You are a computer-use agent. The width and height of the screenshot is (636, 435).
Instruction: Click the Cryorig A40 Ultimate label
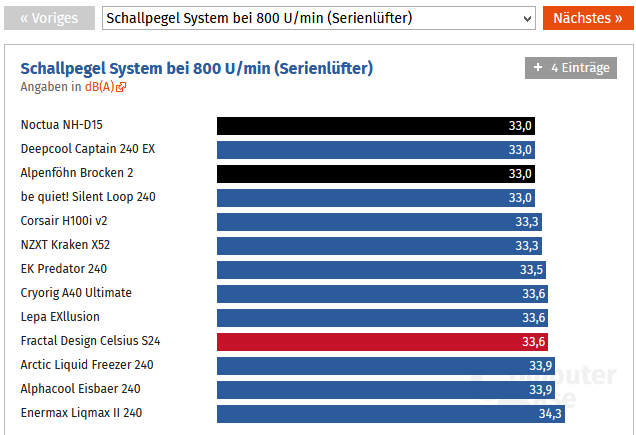[76, 293]
